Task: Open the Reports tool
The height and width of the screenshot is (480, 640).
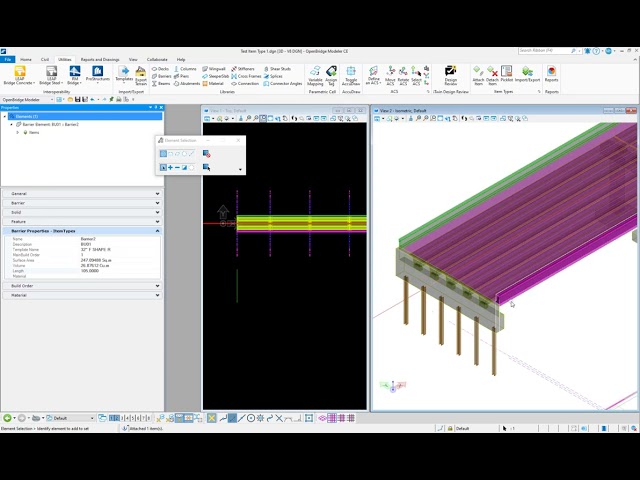Action: tap(551, 74)
